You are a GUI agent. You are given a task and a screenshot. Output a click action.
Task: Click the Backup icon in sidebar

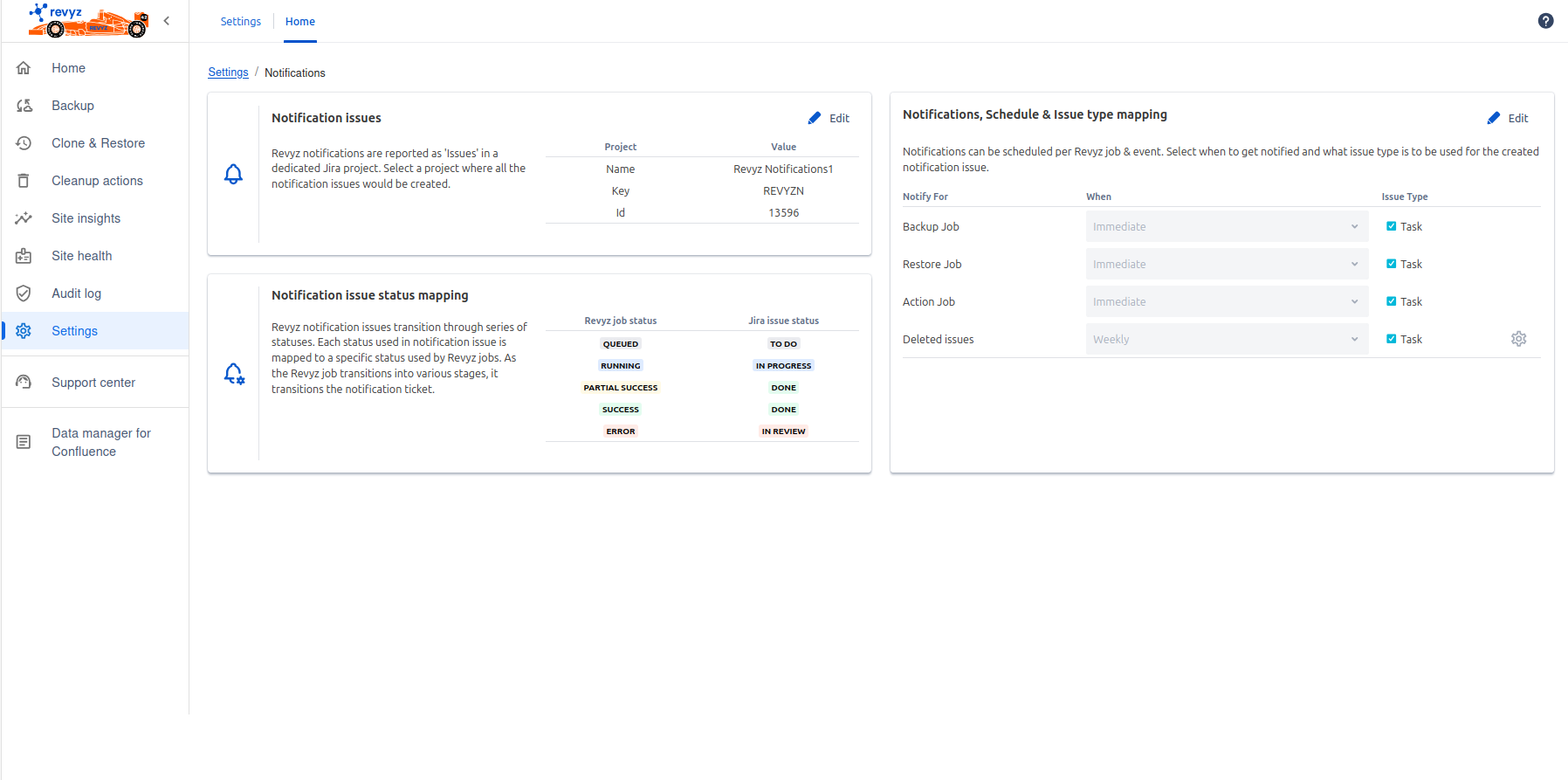click(x=24, y=106)
